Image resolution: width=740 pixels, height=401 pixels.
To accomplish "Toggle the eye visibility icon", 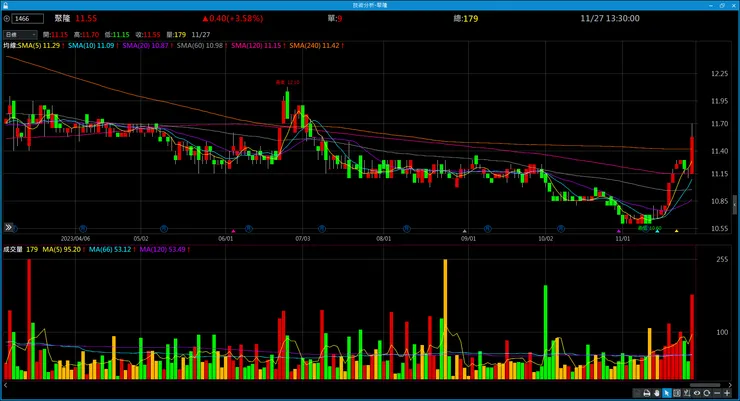I will click(x=697, y=393).
